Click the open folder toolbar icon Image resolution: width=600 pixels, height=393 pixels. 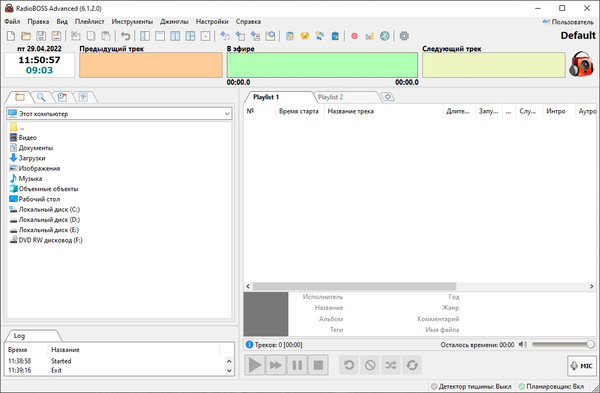(x=26, y=36)
